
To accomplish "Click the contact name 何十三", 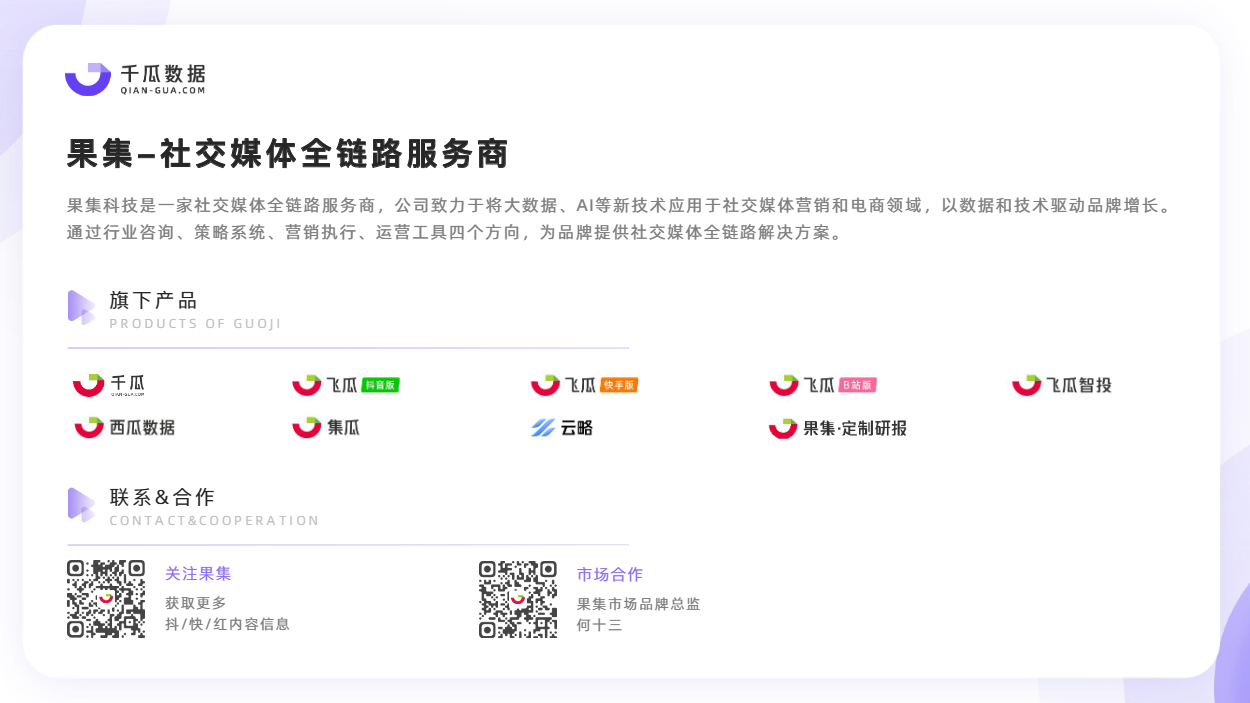I will tap(600, 625).
